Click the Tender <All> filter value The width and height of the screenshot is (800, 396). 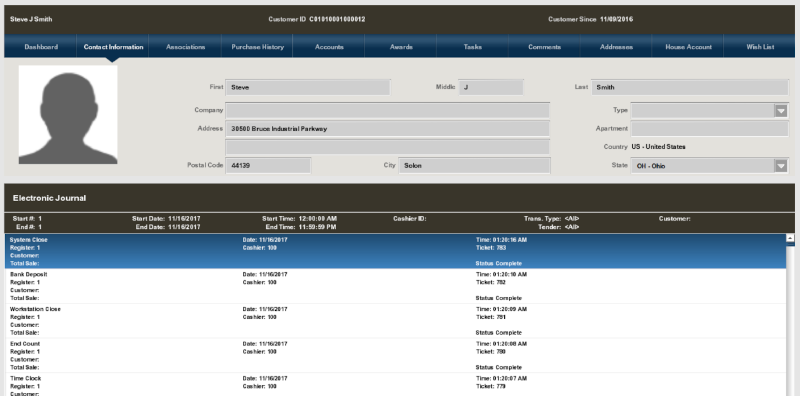[572, 227]
